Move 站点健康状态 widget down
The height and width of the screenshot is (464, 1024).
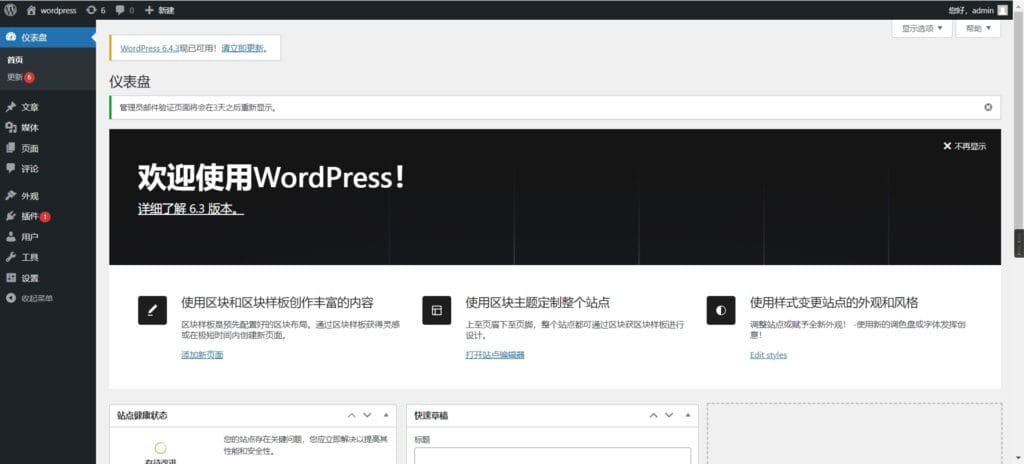pos(367,416)
